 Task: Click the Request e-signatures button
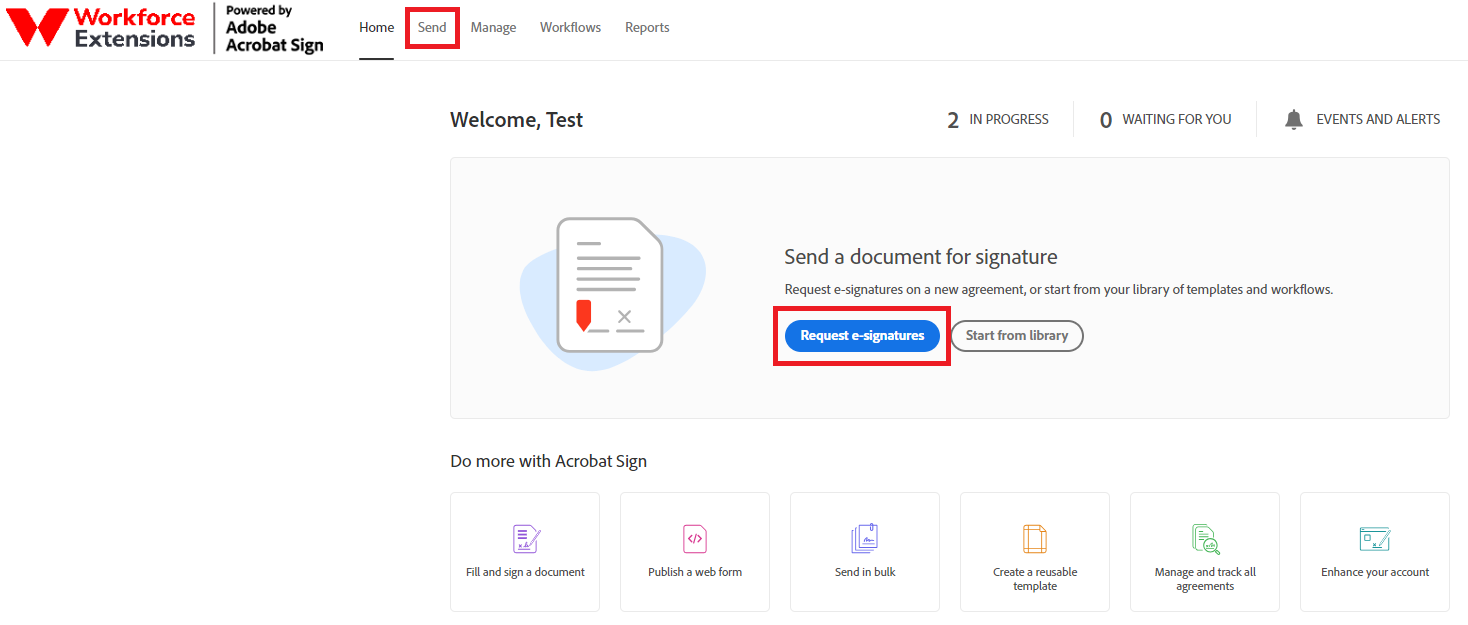pyautogui.click(x=862, y=336)
